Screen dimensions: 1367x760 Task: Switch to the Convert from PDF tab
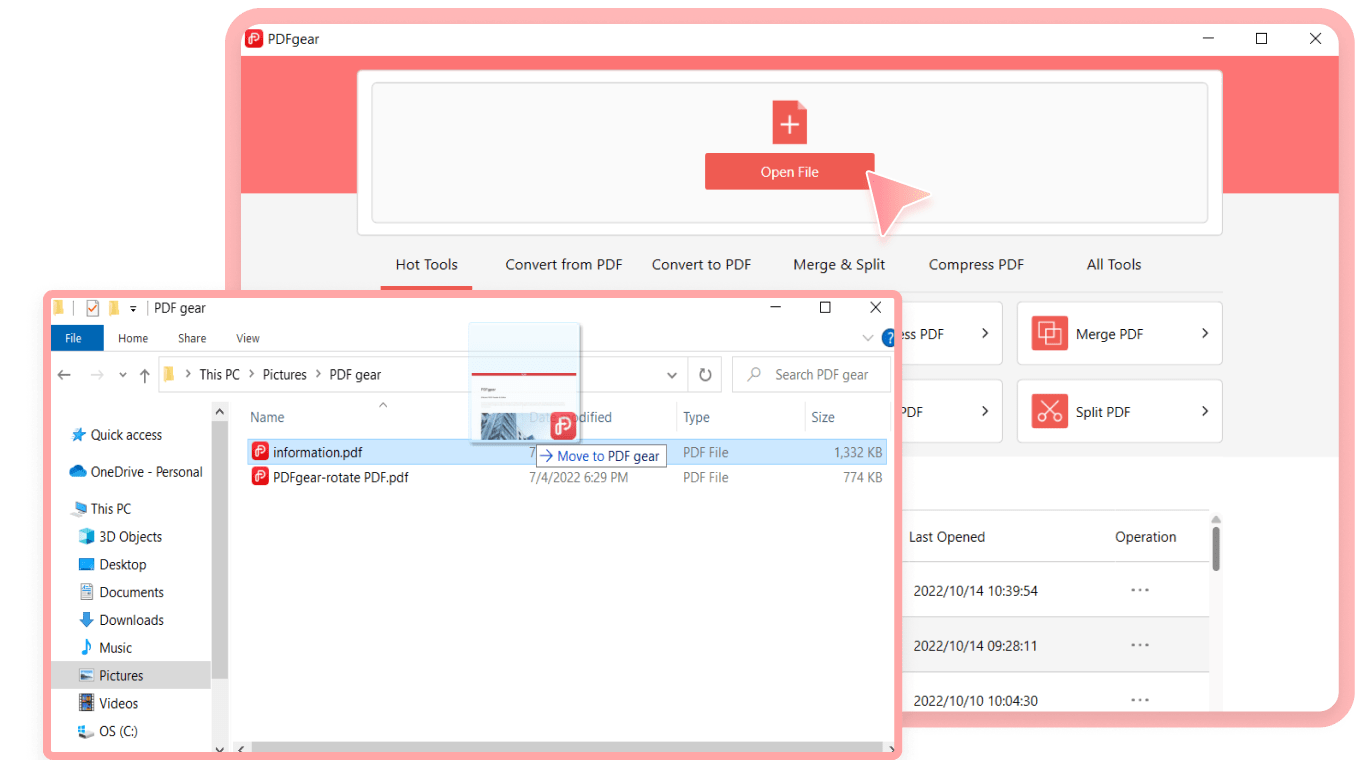coord(563,265)
